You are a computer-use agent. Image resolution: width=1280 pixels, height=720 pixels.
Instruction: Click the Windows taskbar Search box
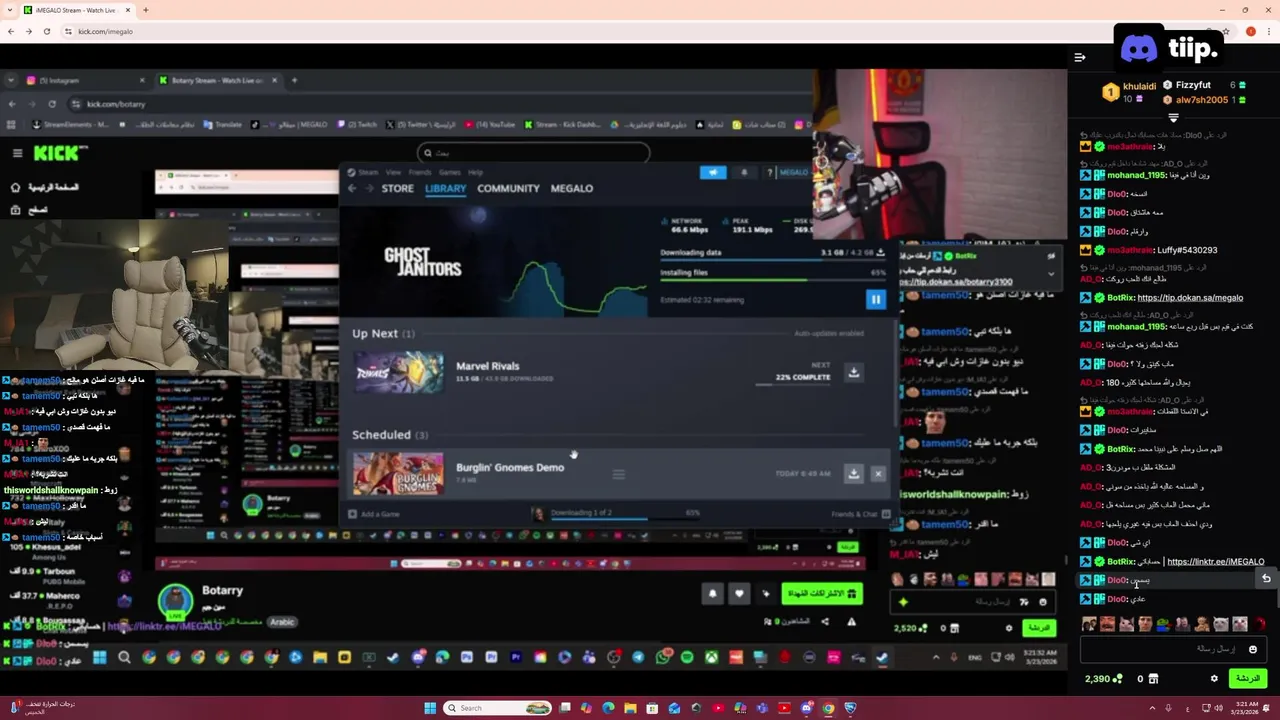(499, 708)
